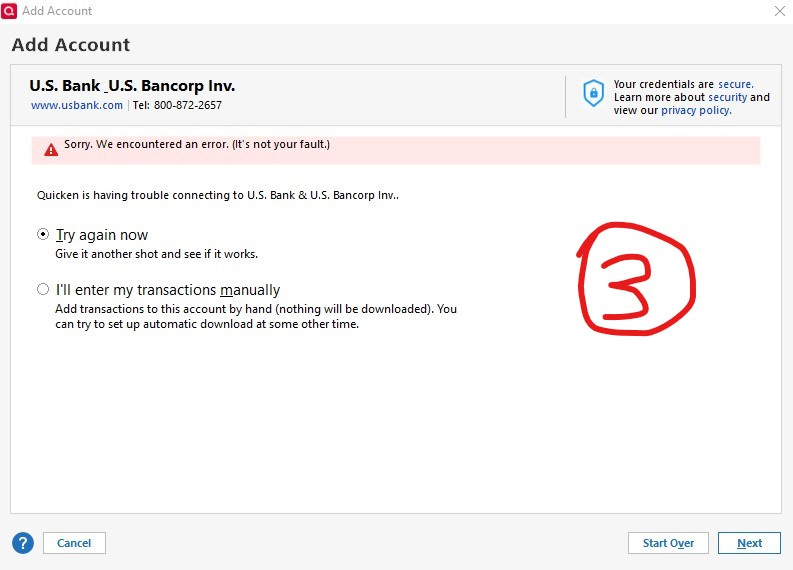Open the privacy policy link
This screenshot has width=793, height=570.
(x=696, y=110)
